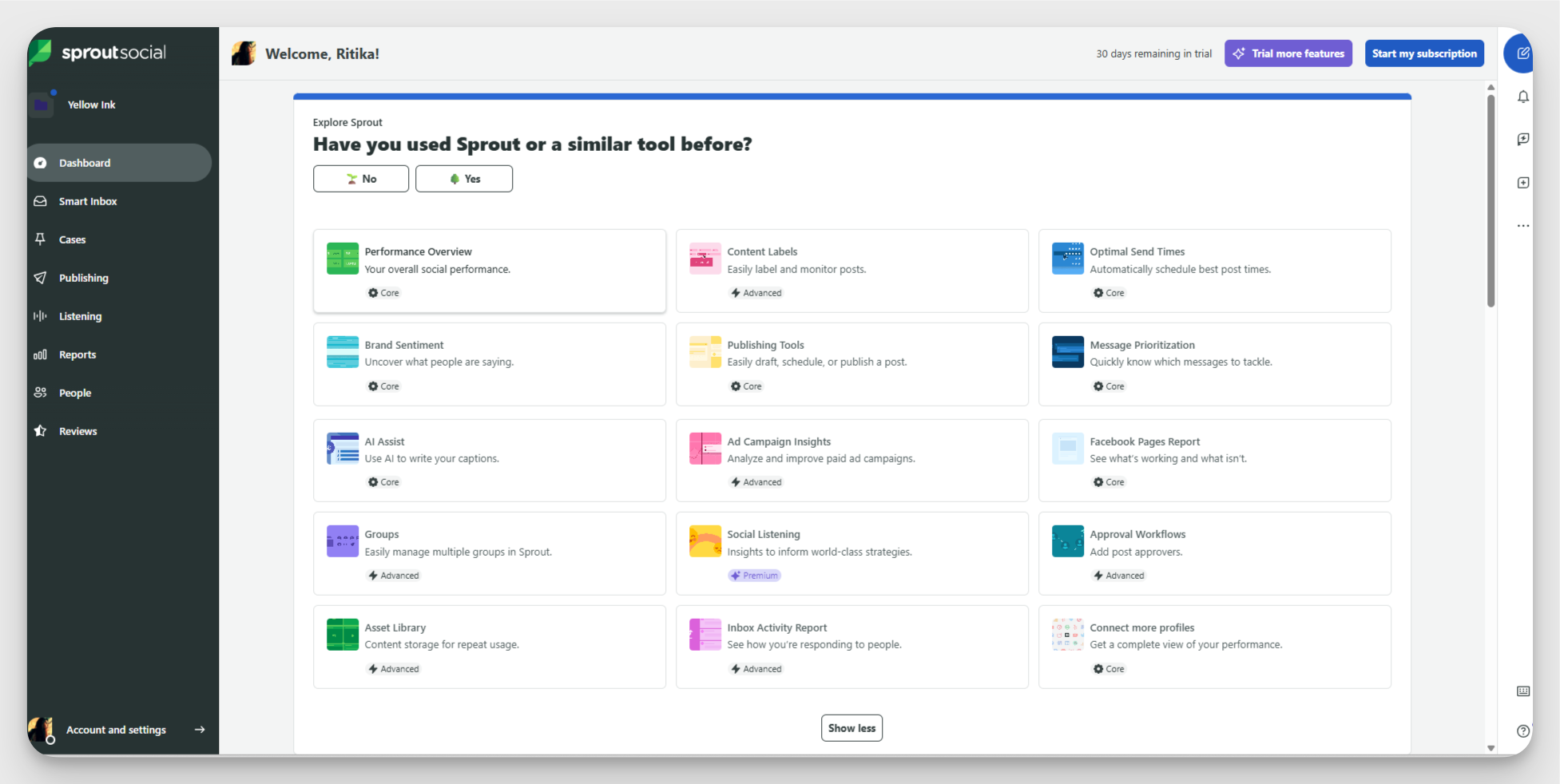Click the vertical page scrollbar thumb
The image size is (1560, 784).
pos(1491,200)
